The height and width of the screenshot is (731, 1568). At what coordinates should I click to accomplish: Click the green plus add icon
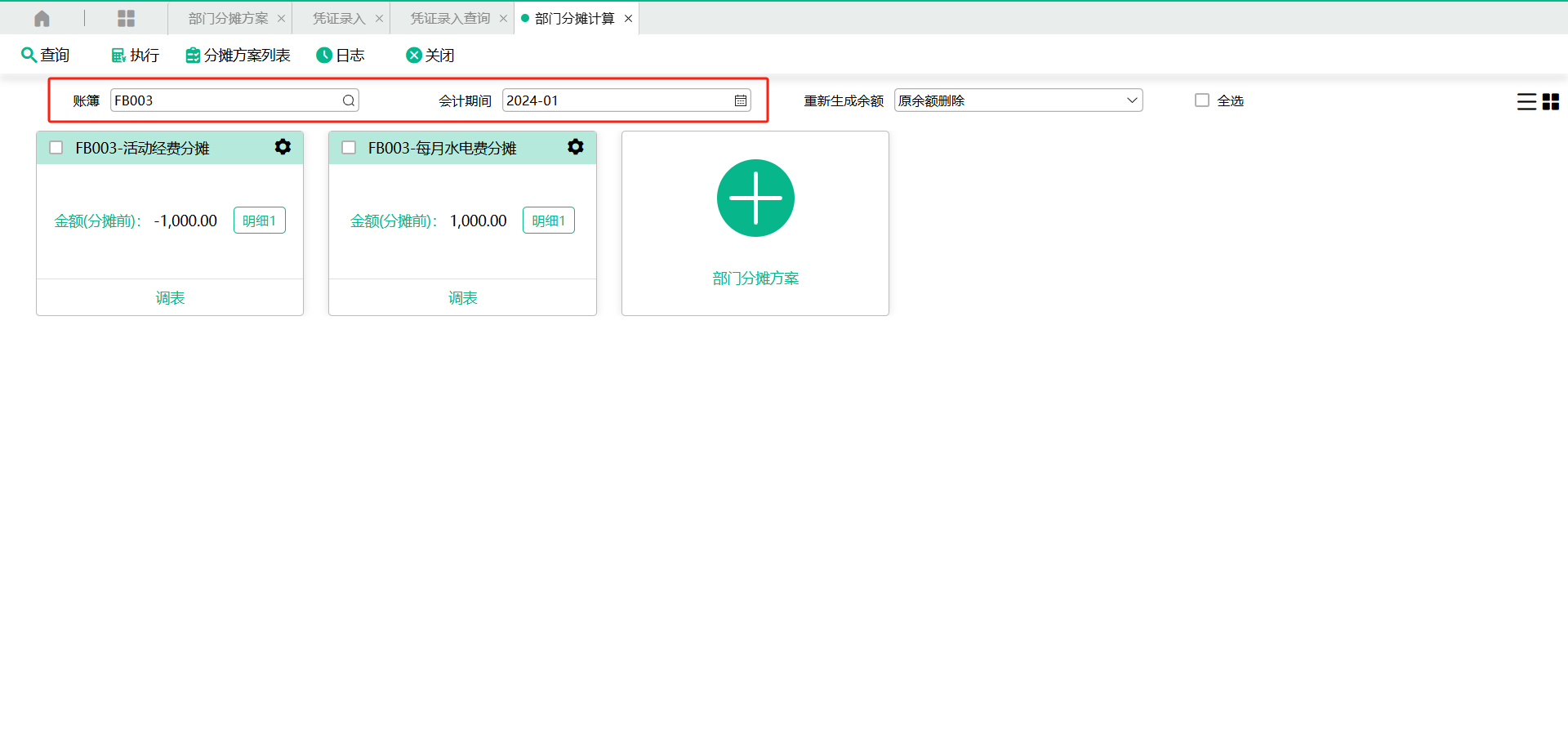tap(755, 198)
